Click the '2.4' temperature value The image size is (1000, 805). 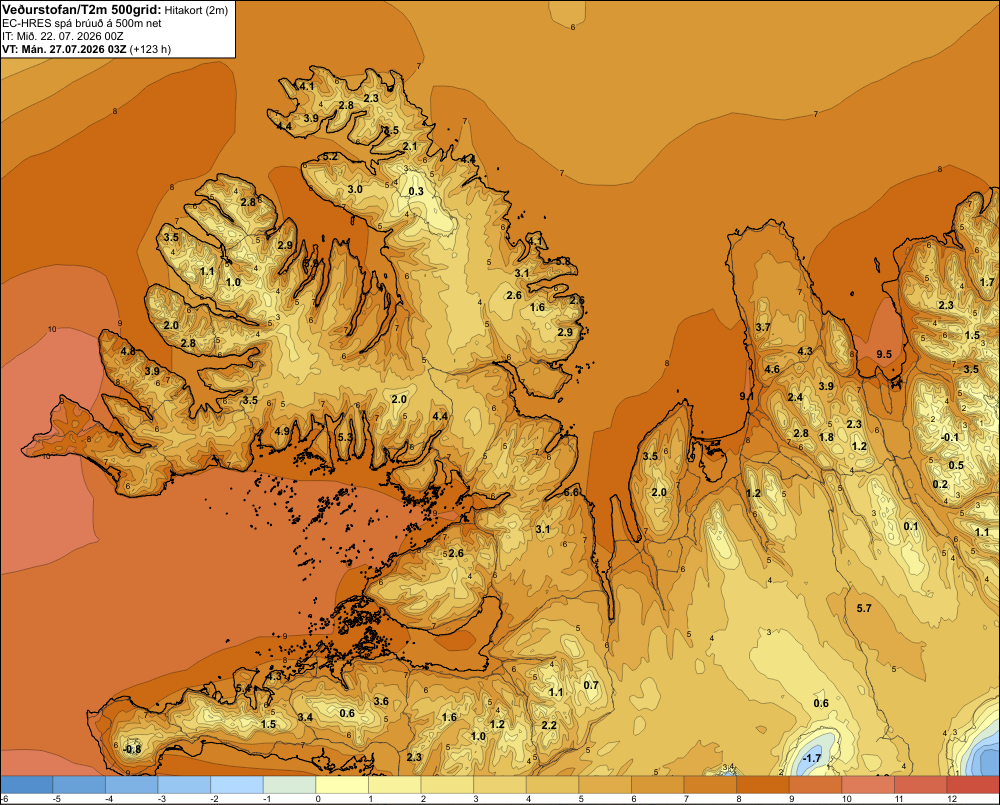795,397
